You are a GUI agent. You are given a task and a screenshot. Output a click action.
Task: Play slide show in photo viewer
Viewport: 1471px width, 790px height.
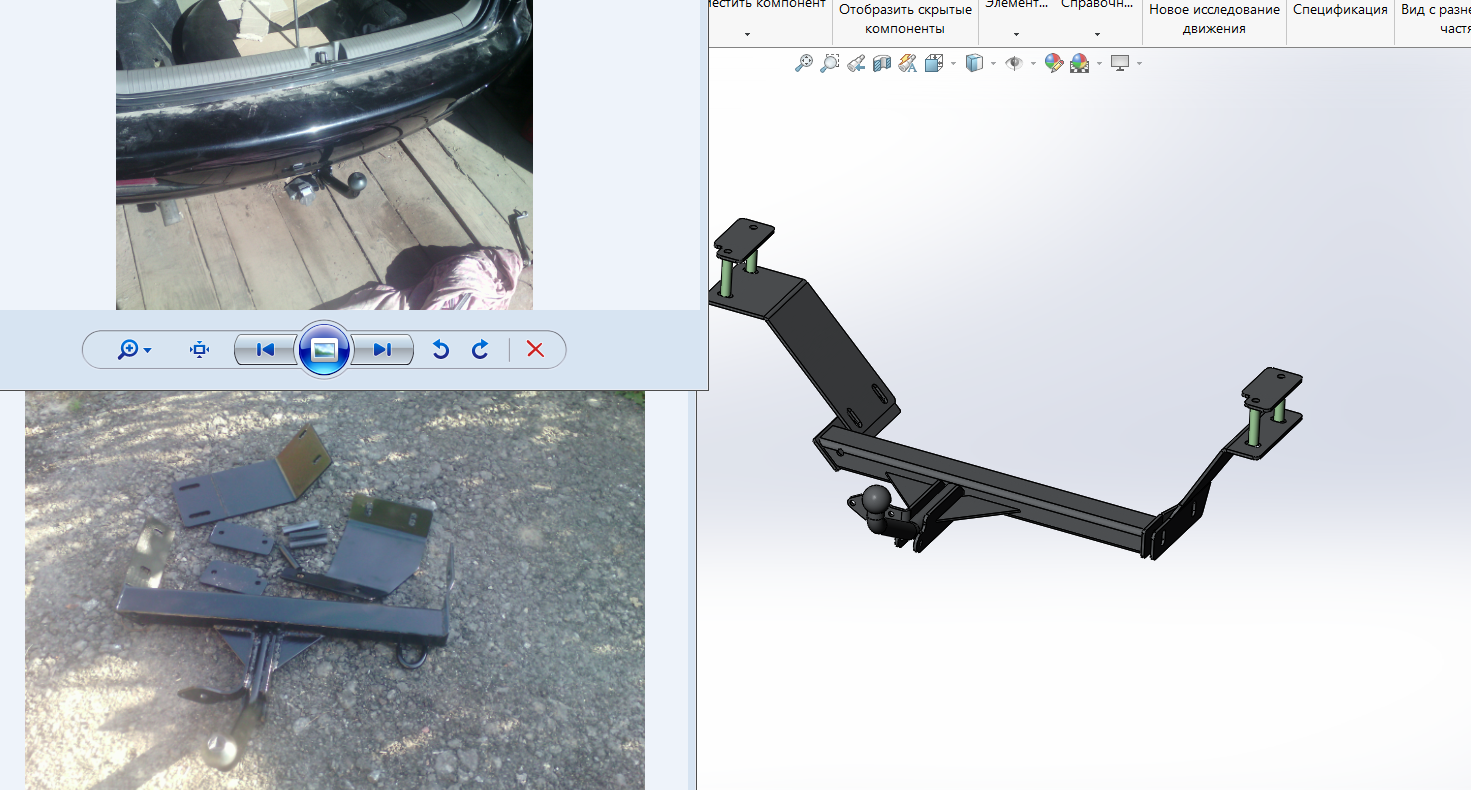tap(324, 350)
